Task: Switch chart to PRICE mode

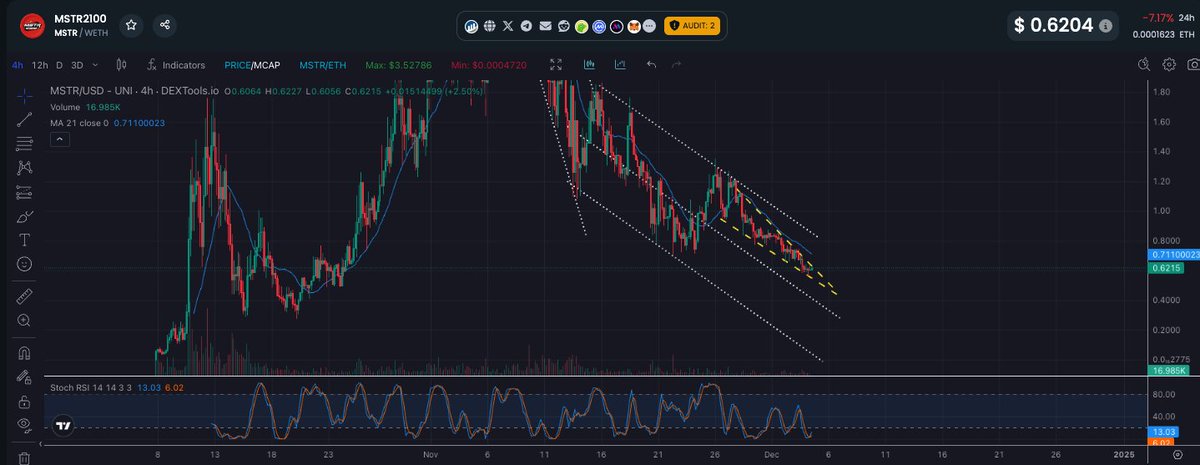Action: [237, 65]
